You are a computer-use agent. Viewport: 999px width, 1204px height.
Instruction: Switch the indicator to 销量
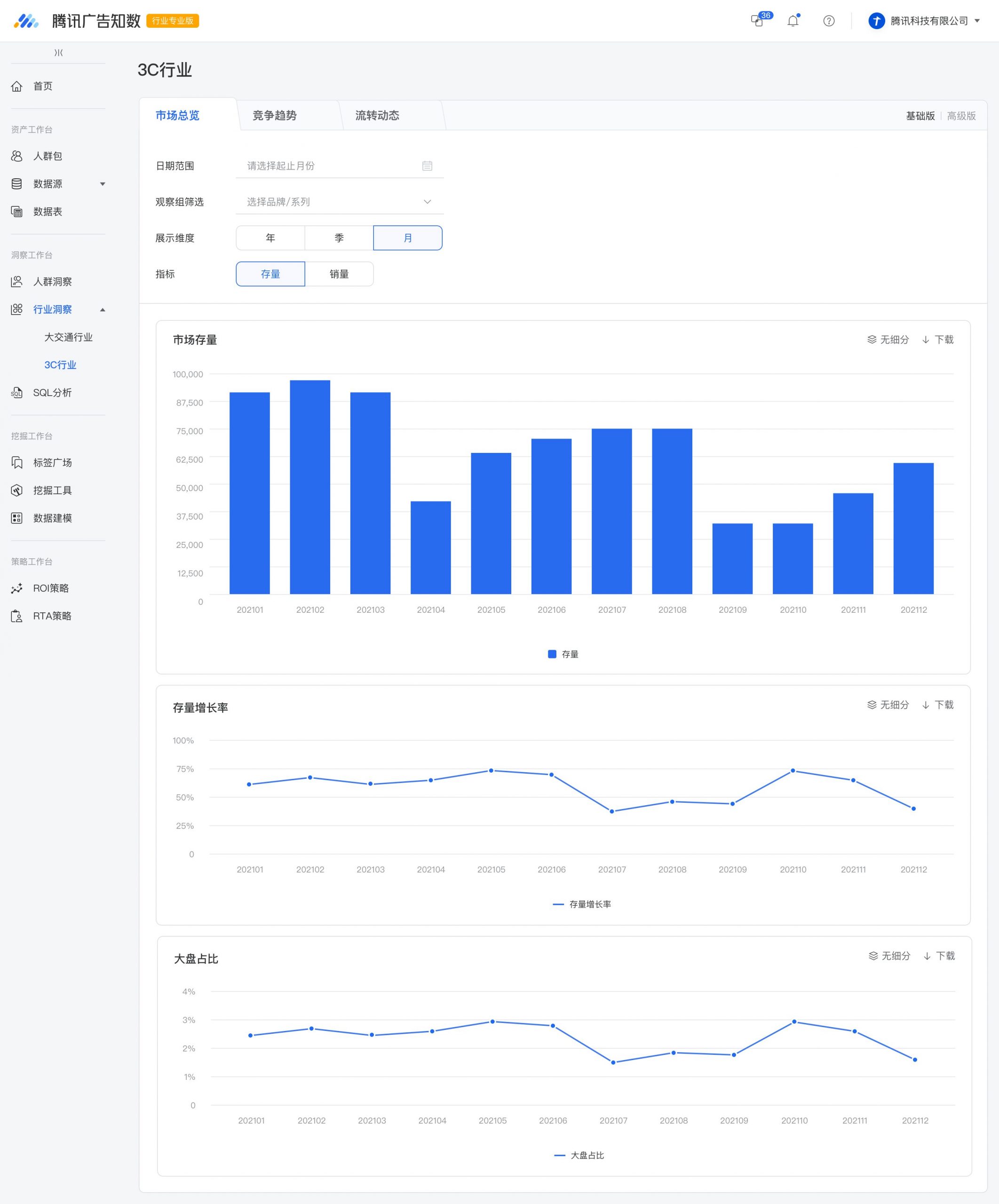pos(339,274)
